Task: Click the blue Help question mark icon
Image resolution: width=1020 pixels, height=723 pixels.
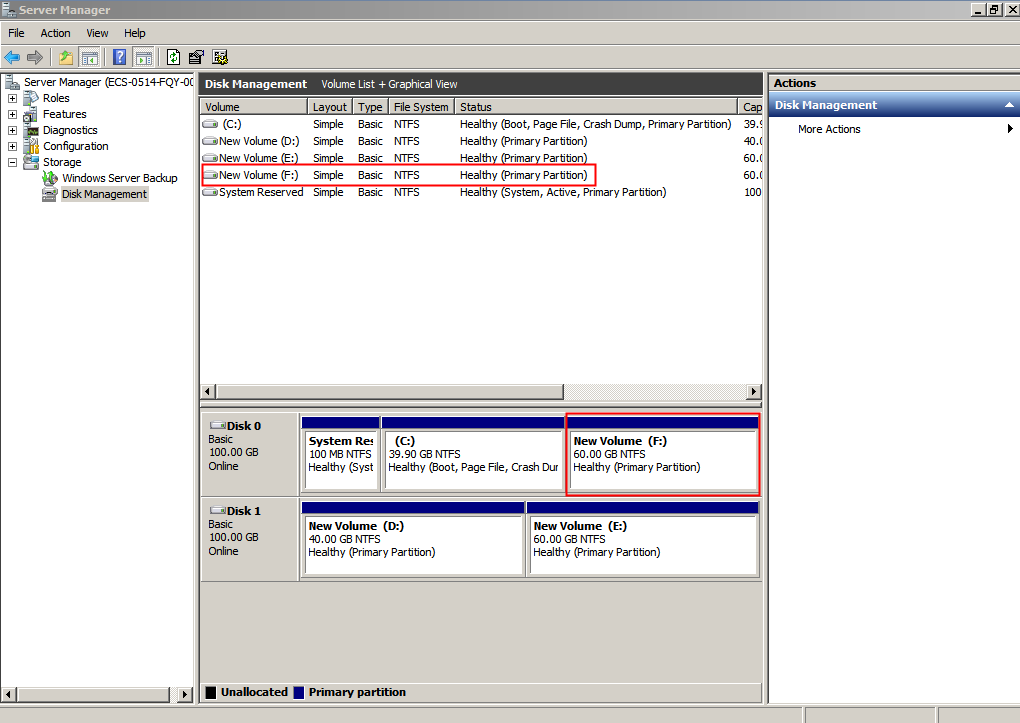Action: point(120,57)
